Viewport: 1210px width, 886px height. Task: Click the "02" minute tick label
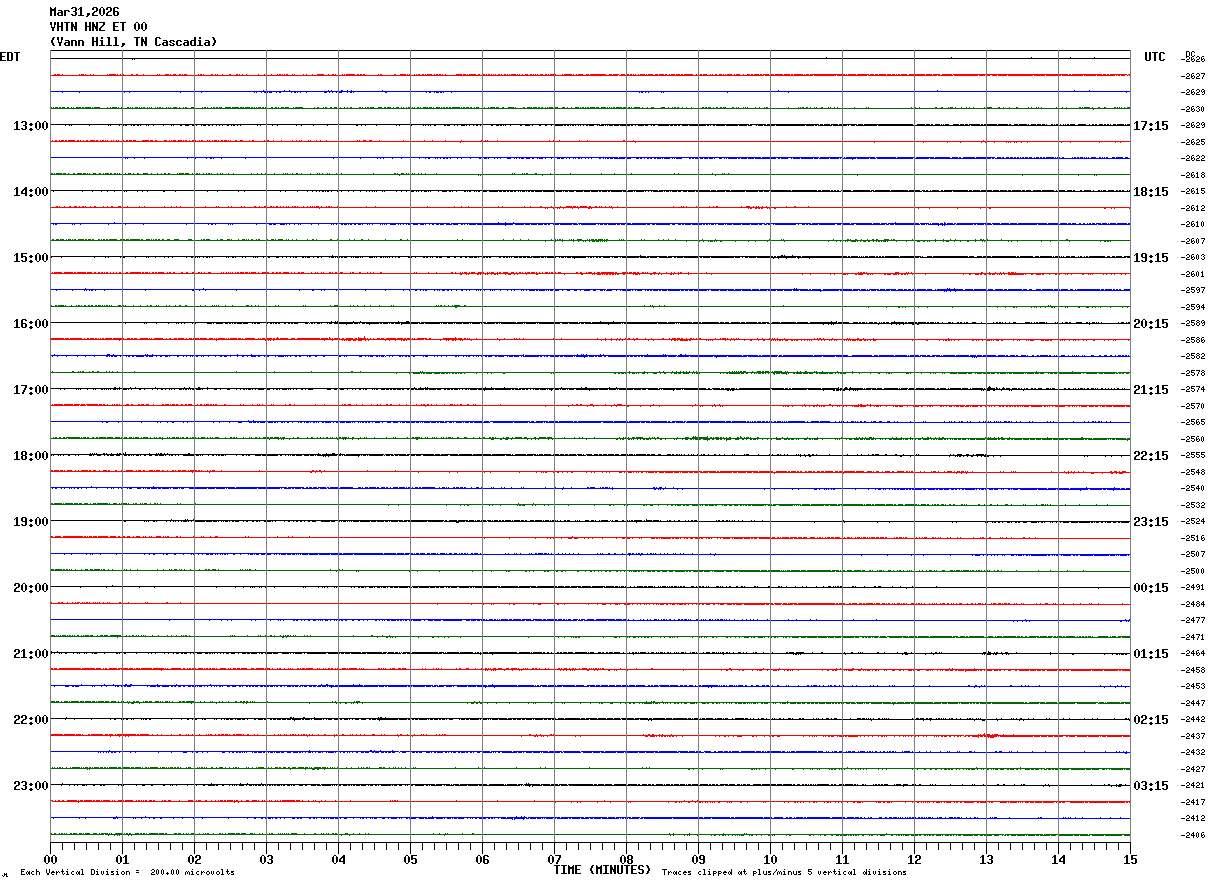[x=194, y=859]
